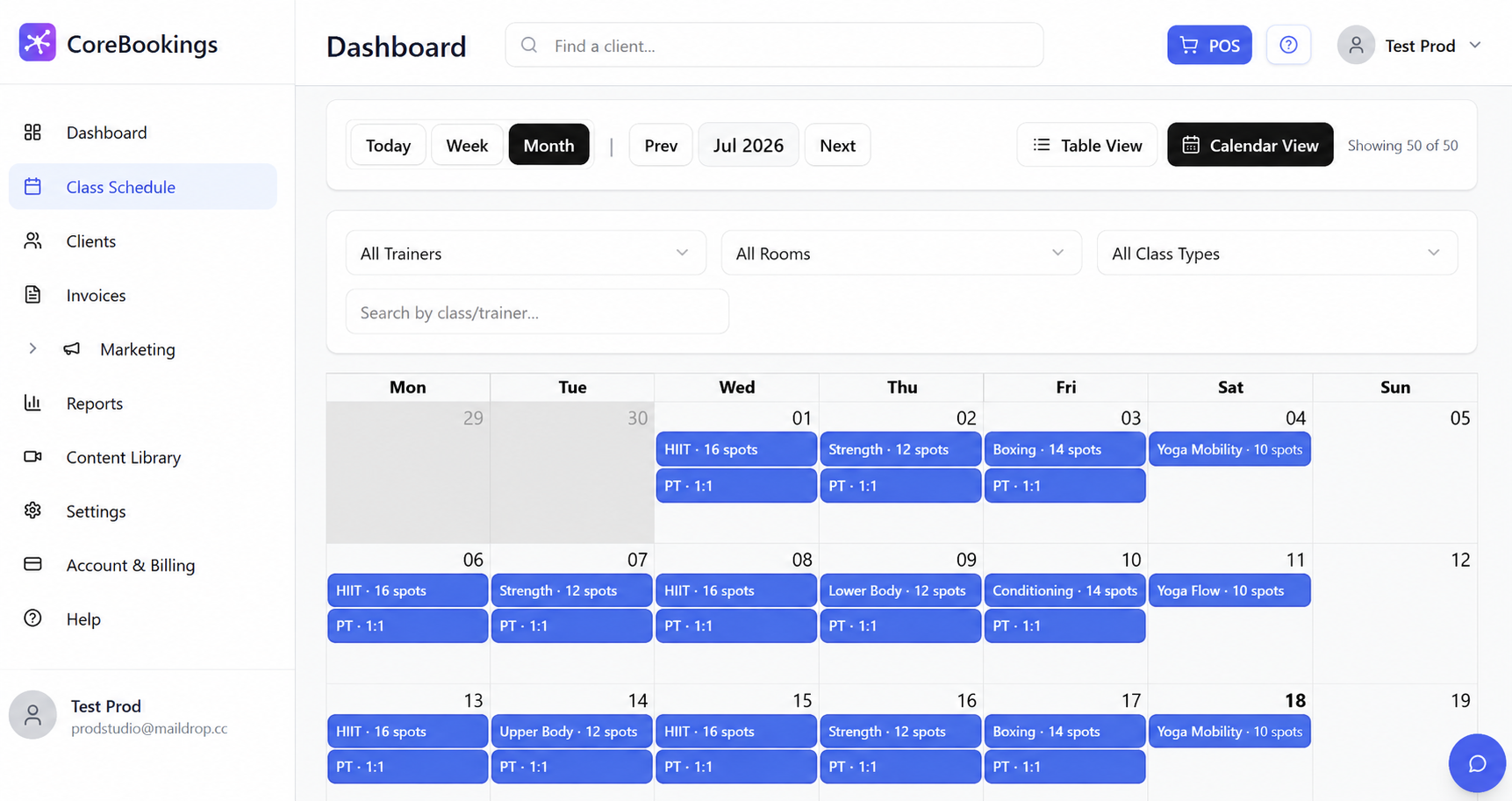1512x801 pixels.
Task: Expand the Marketing submenu chevron
Action: coord(32,348)
